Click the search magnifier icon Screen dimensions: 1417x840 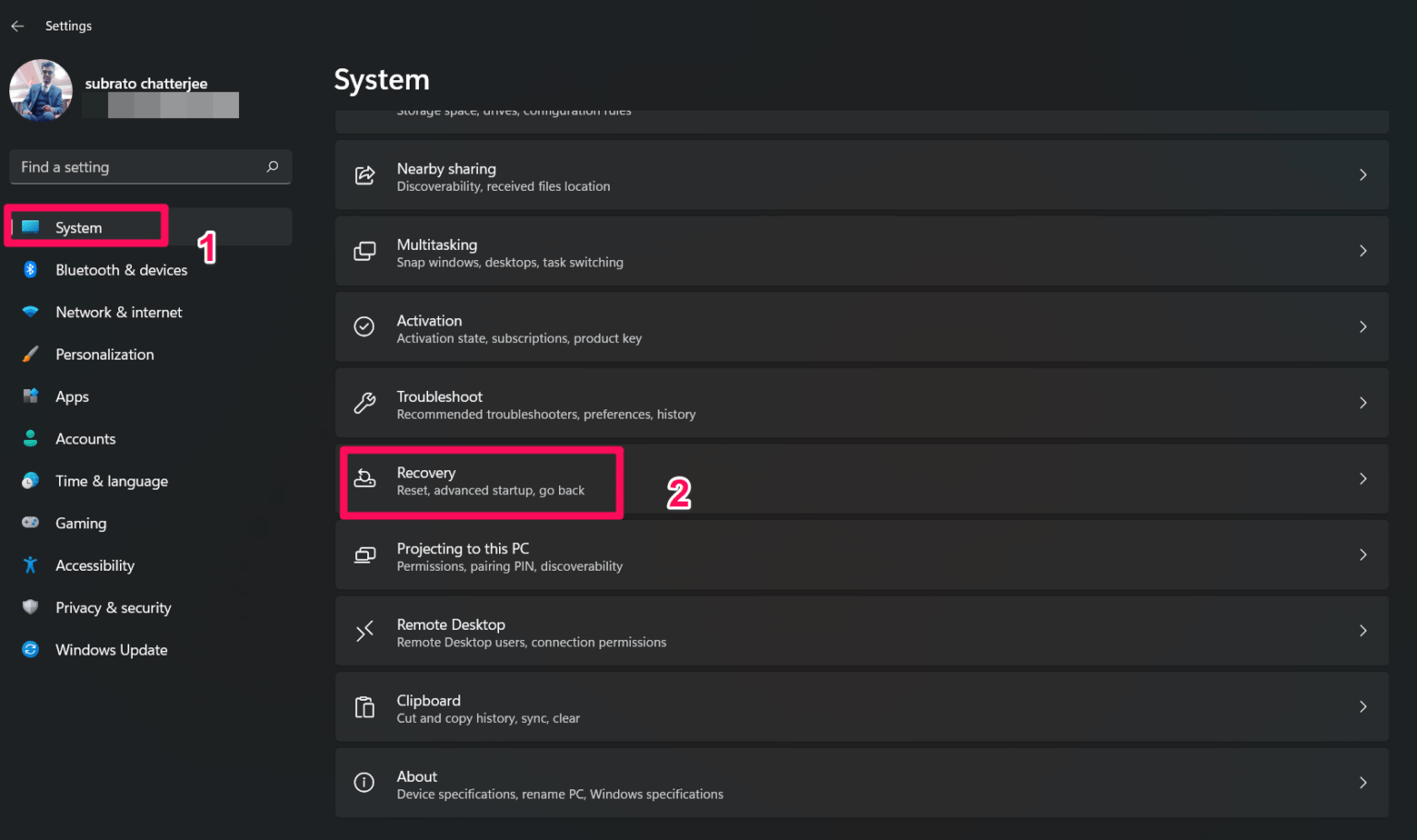272,167
